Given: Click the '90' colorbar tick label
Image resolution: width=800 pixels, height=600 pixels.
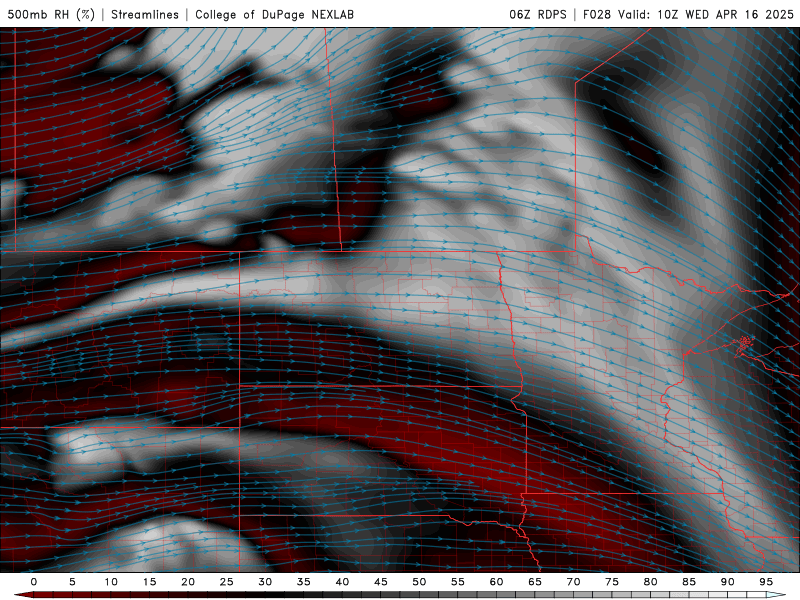Looking at the screenshot, I should (727, 582).
